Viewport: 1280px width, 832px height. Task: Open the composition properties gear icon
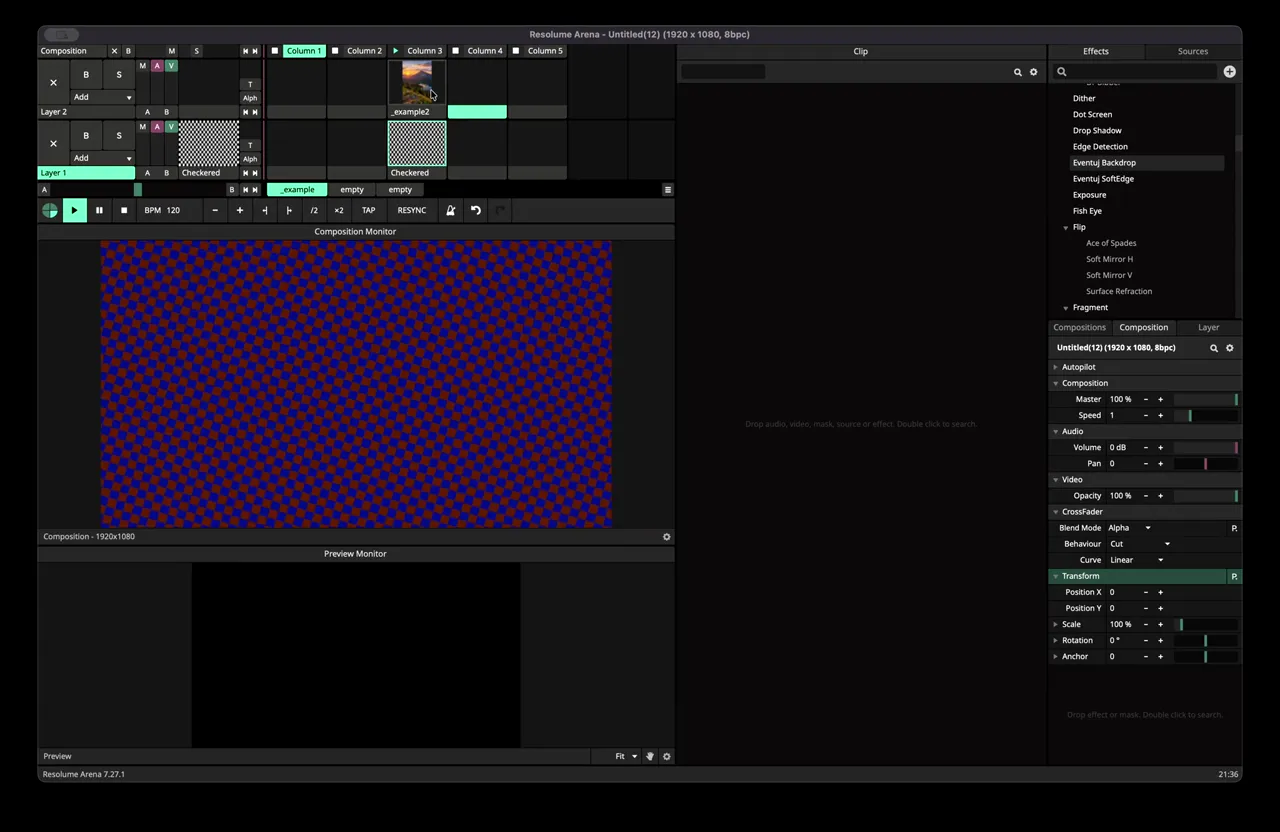pos(1230,348)
